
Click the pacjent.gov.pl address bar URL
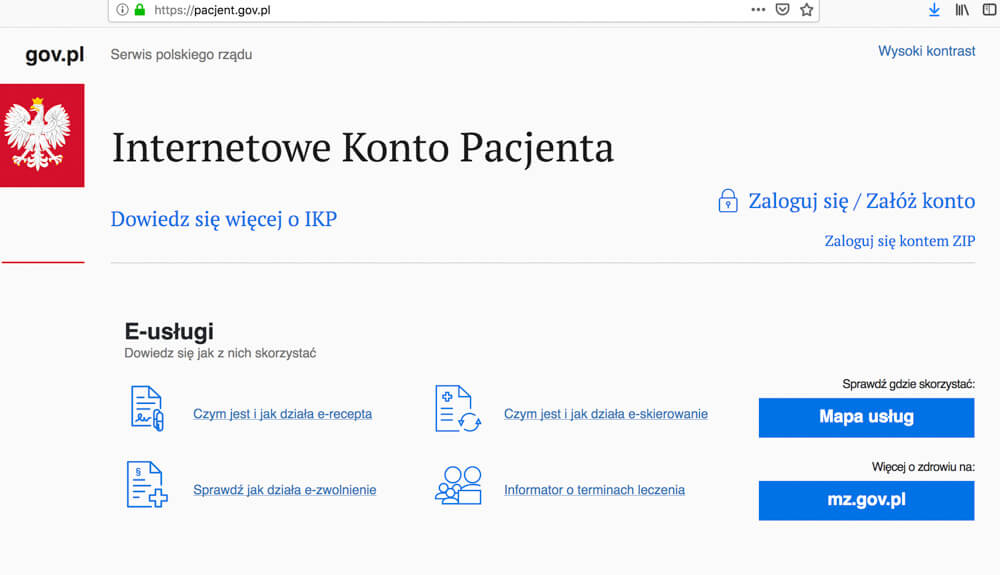[x=212, y=10]
